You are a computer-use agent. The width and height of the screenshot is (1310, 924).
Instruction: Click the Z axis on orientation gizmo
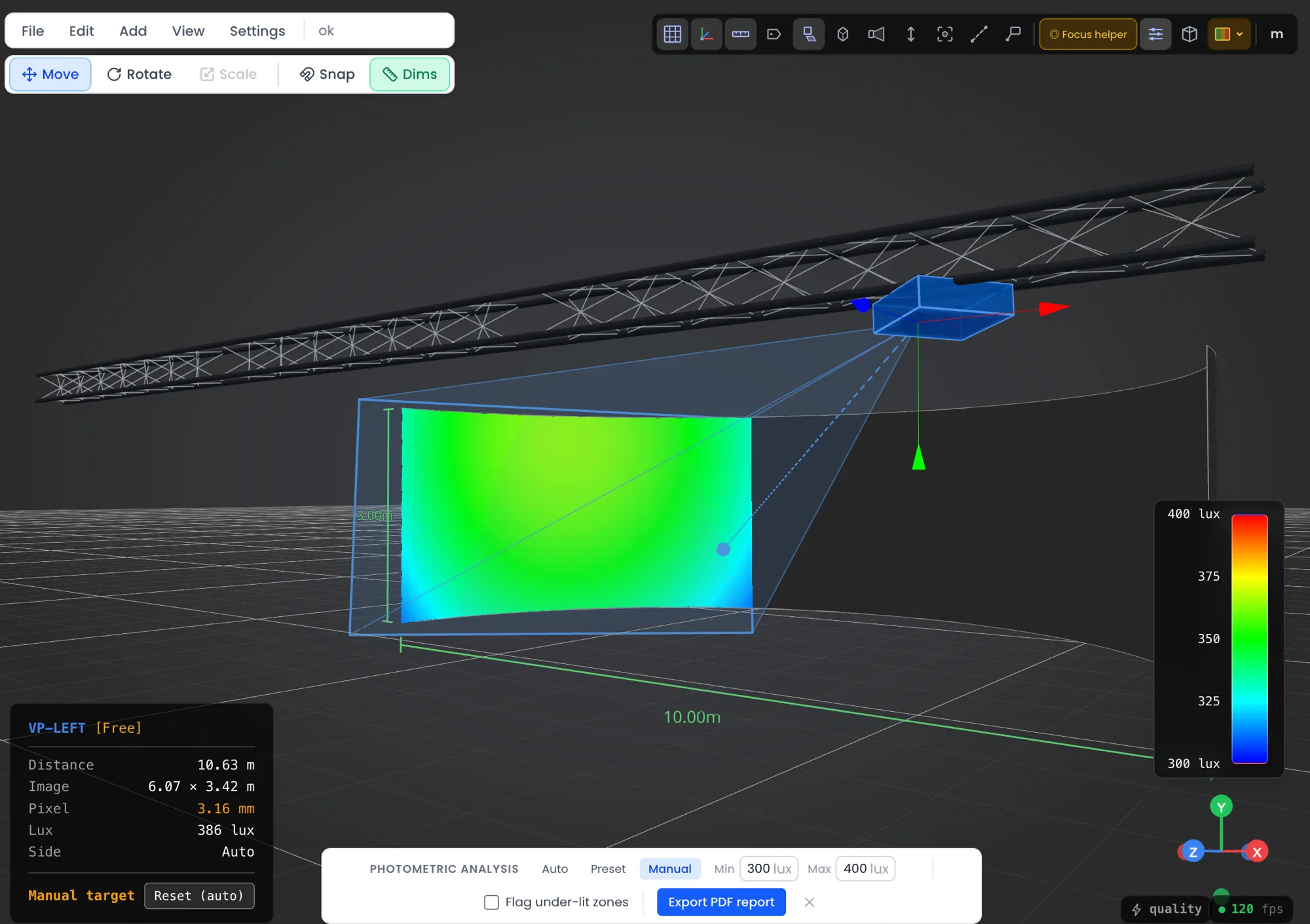(x=1193, y=852)
